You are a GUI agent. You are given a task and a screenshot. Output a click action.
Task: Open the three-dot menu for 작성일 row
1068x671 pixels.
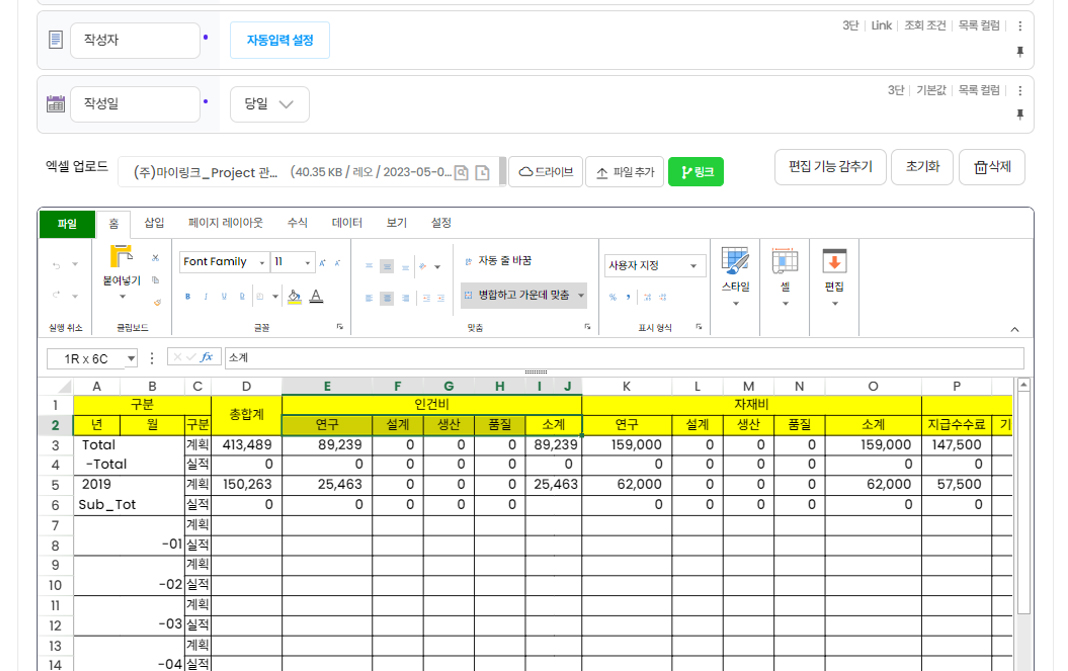click(1020, 90)
